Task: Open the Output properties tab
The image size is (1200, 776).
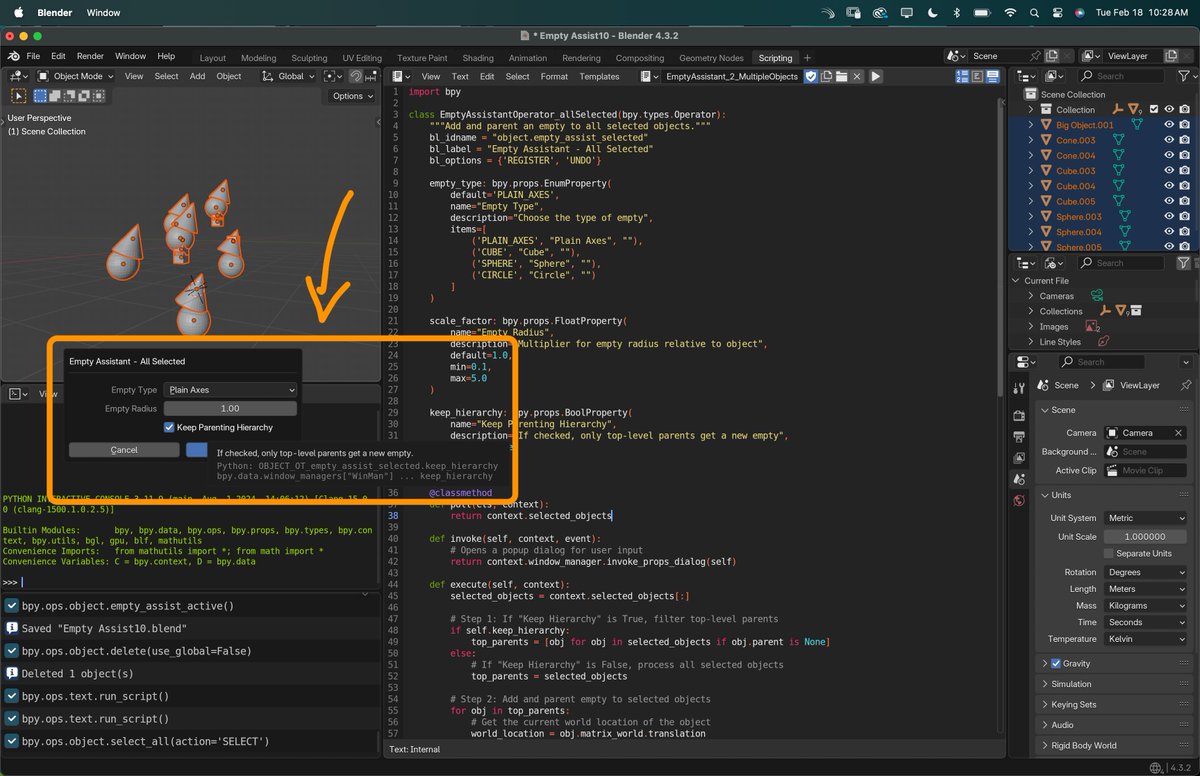Action: click(x=1019, y=436)
